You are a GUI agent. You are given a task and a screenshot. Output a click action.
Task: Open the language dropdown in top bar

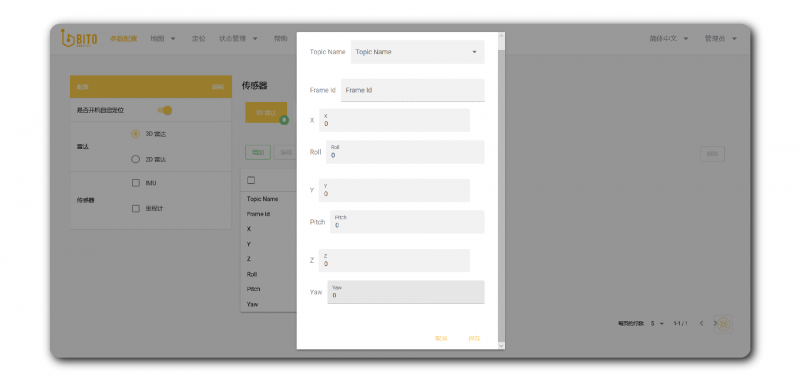669,38
